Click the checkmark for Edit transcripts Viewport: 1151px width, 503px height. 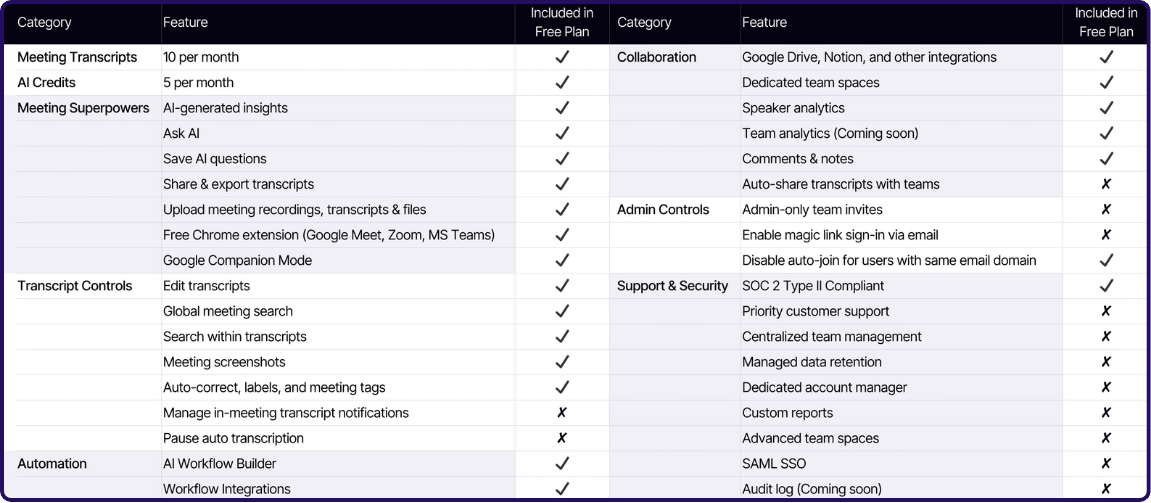562,286
